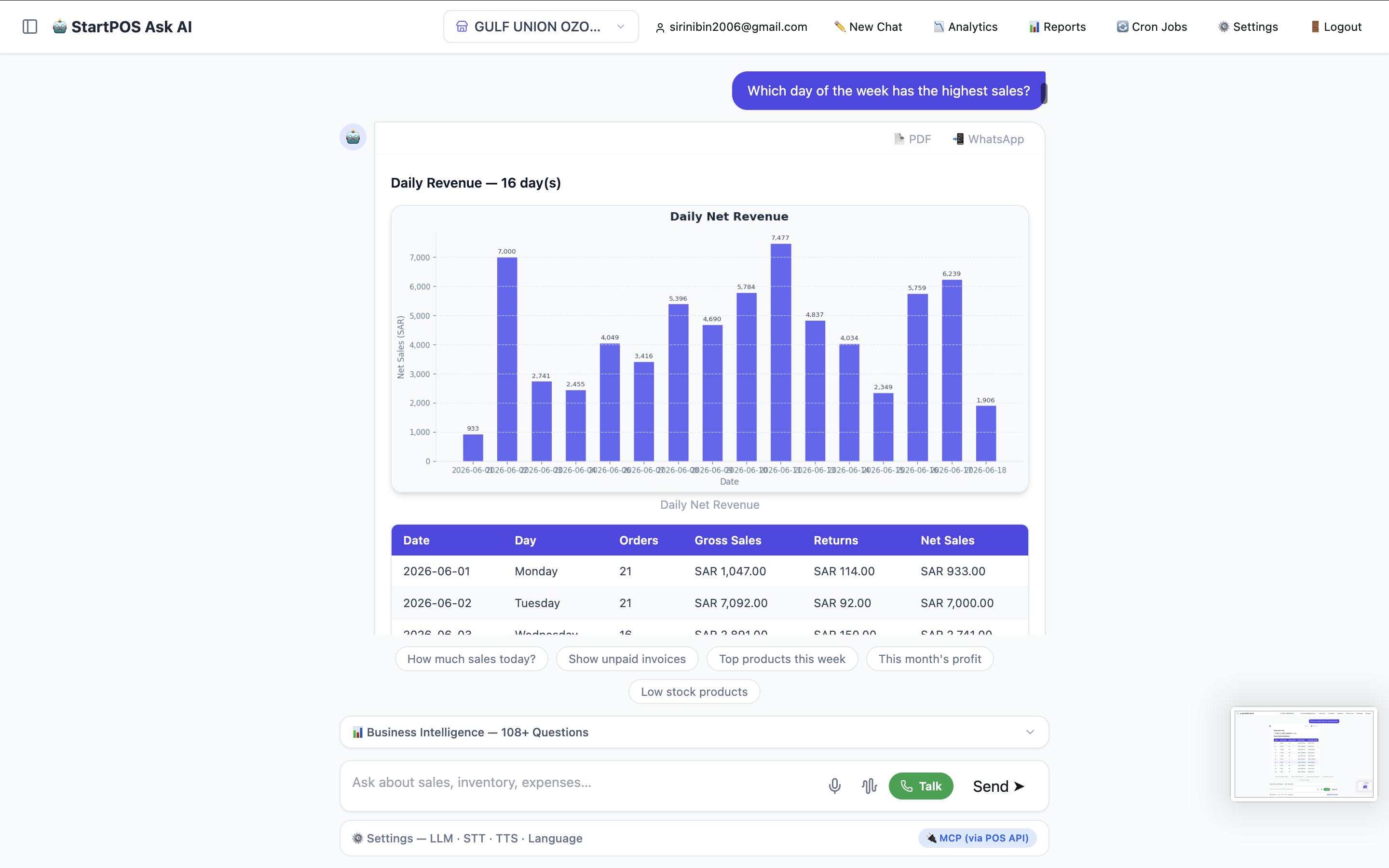Click the user question message bubble

click(888, 91)
